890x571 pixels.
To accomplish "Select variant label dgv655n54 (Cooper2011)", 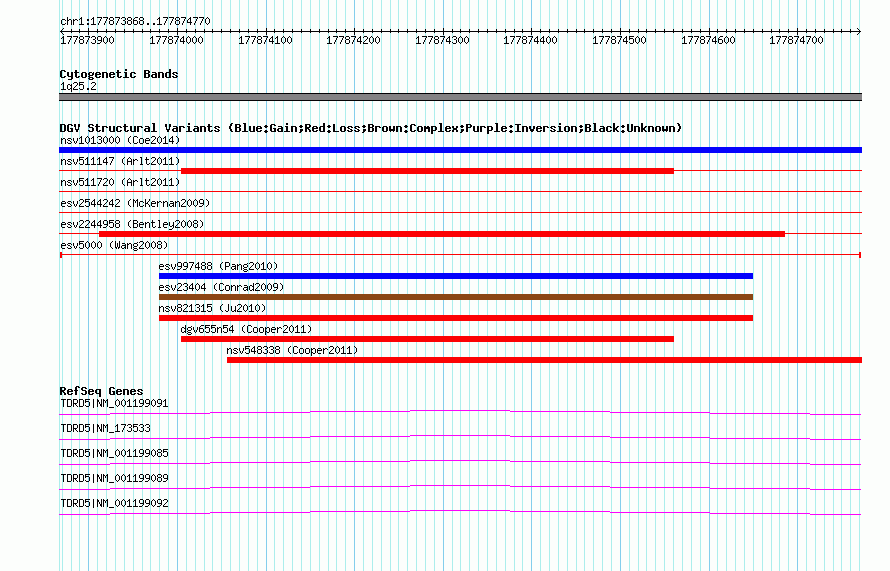I will (x=246, y=329).
